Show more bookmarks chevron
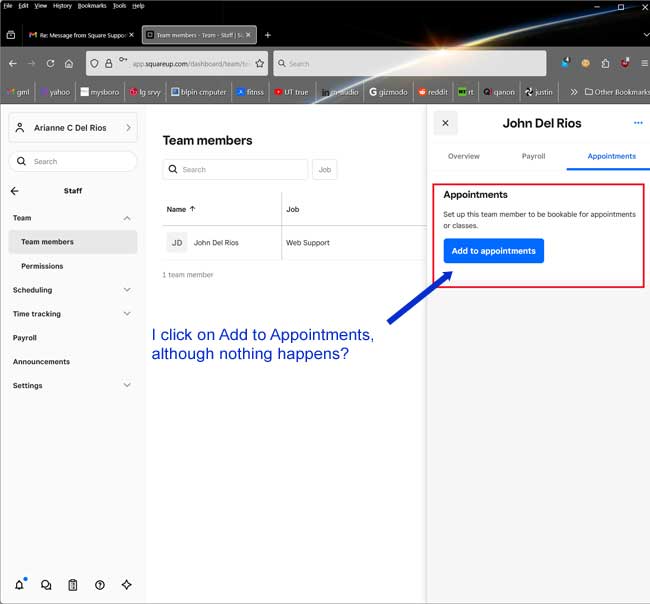This screenshot has width=650, height=604. [573, 92]
